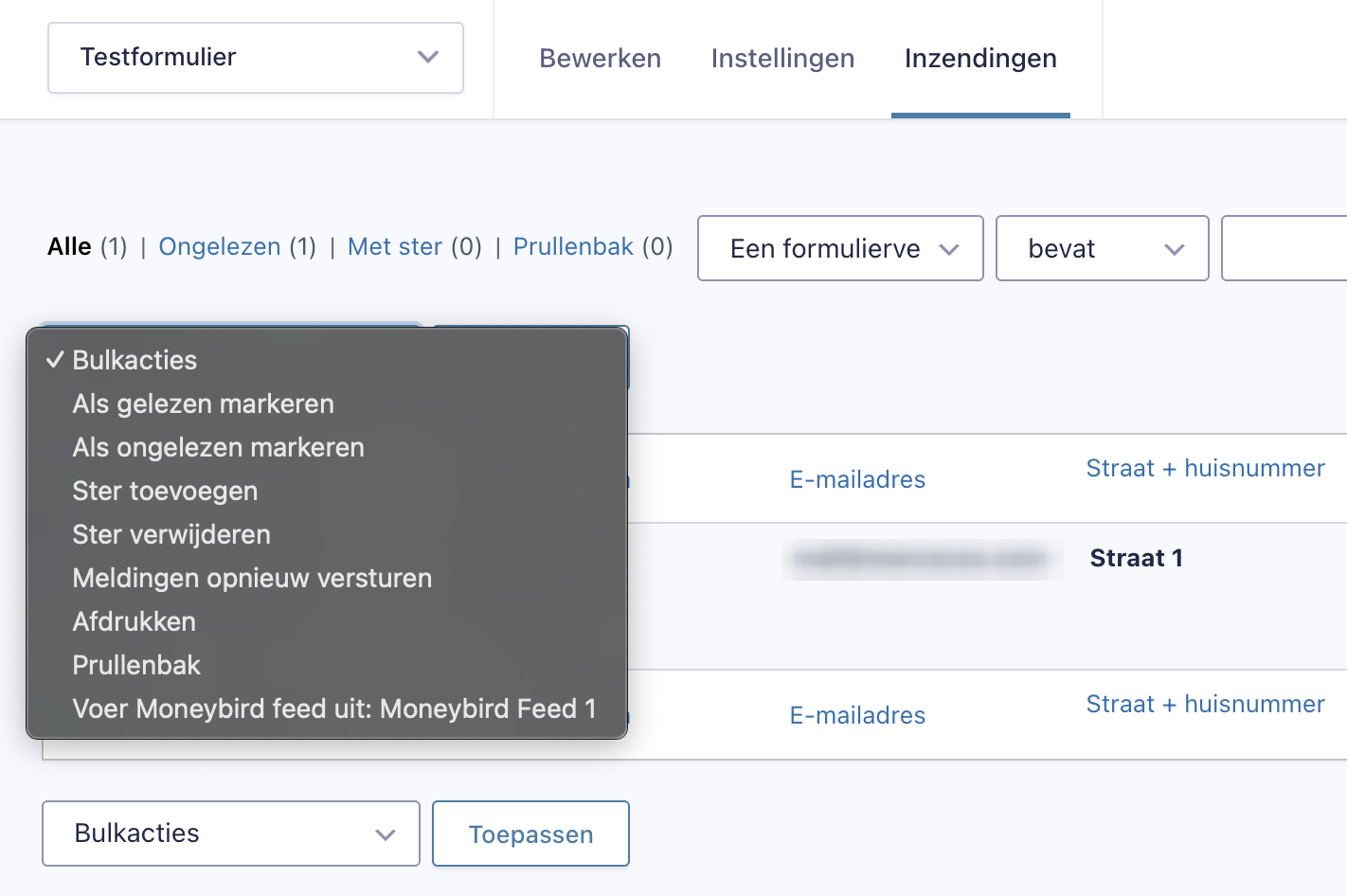Choose 'Afdrukken' from the bulk menu
The height and width of the screenshot is (896, 1347).
[134, 622]
